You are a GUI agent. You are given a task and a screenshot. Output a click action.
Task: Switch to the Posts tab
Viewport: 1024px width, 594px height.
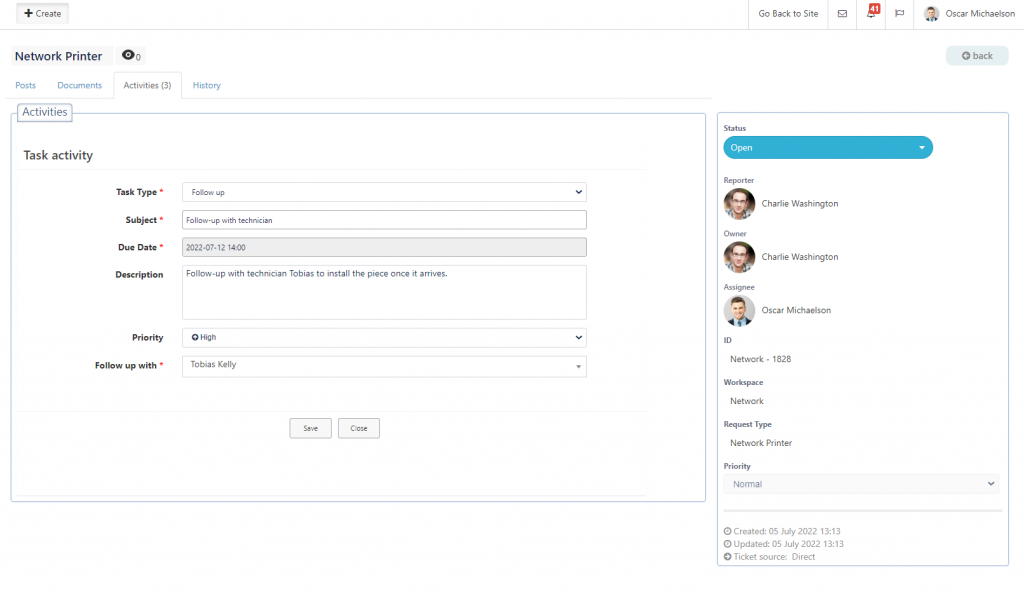coord(25,86)
